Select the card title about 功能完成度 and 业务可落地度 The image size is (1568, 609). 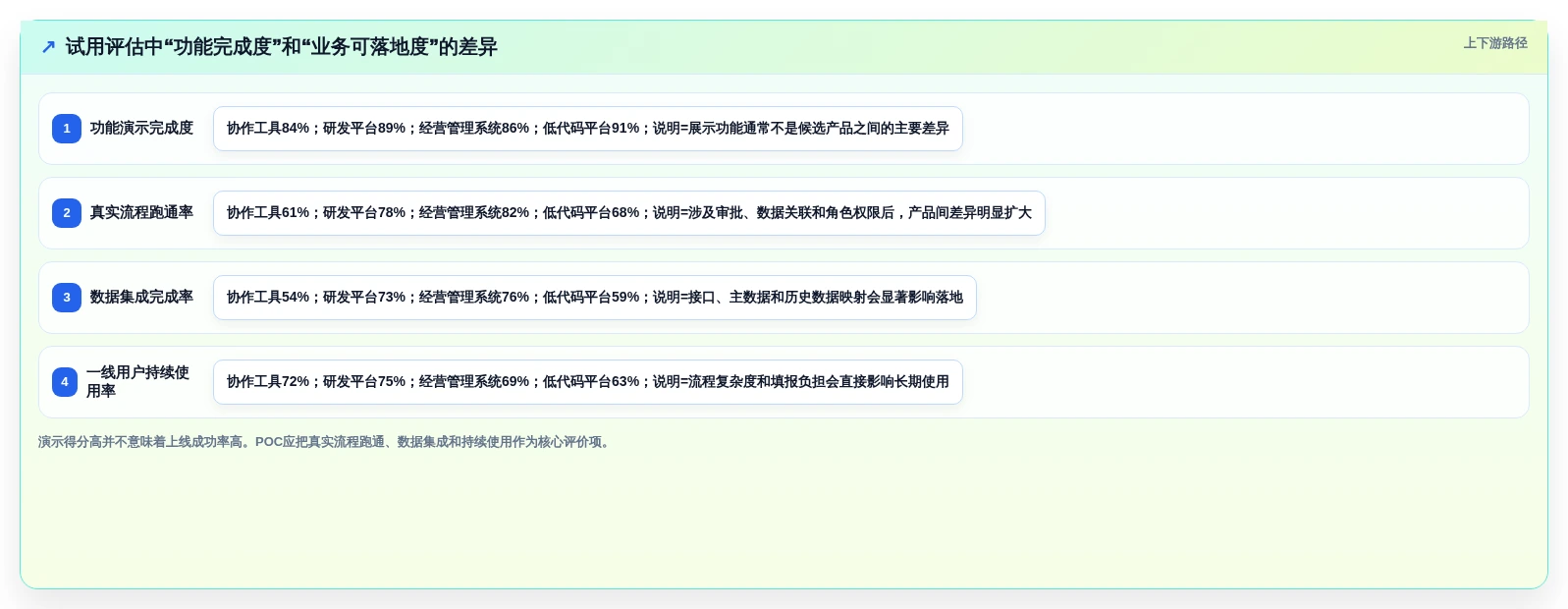pos(282,47)
